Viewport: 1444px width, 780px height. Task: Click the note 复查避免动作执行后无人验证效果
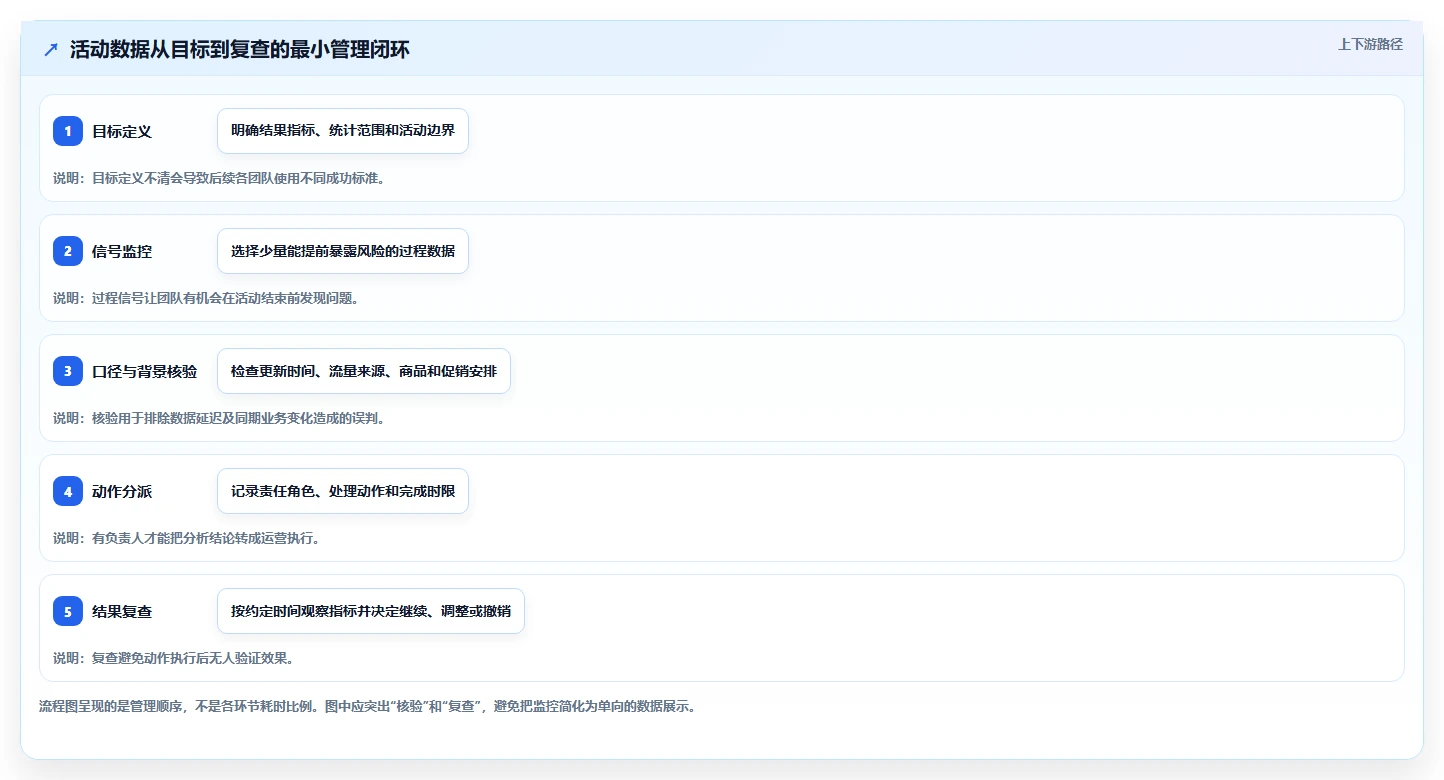[173, 658]
